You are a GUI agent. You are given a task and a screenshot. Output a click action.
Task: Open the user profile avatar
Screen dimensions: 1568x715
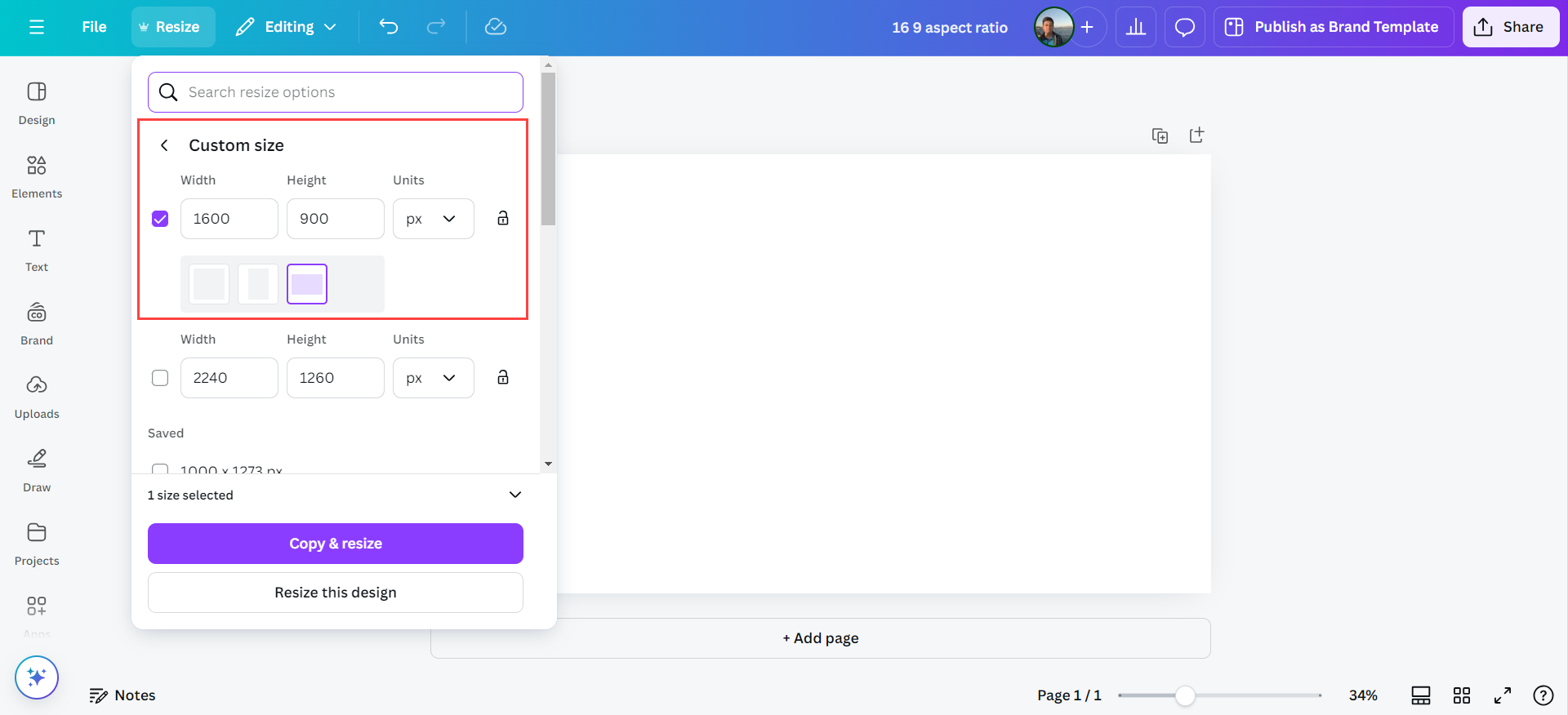click(x=1053, y=27)
